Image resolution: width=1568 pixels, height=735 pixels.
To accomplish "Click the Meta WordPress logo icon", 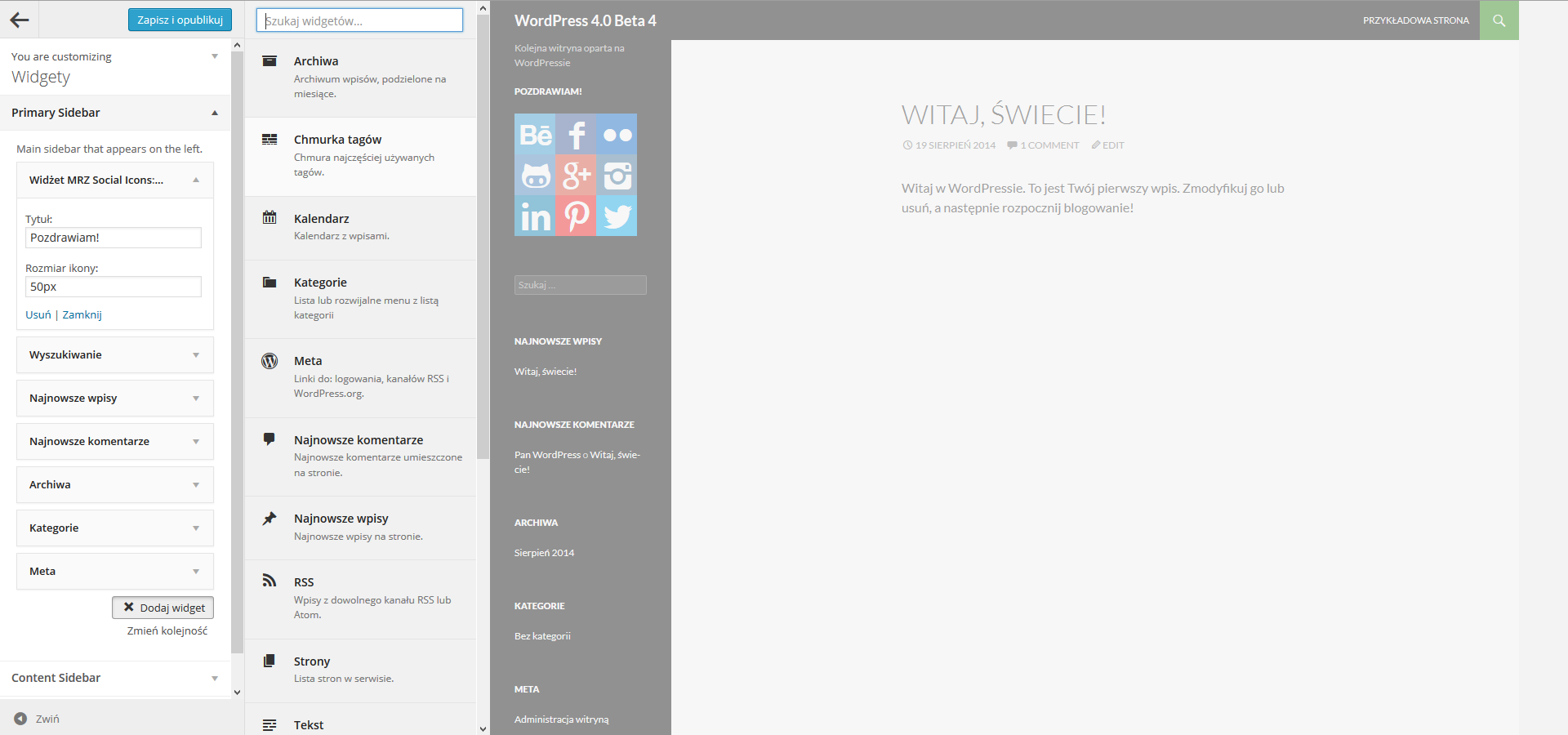I will (269, 361).
